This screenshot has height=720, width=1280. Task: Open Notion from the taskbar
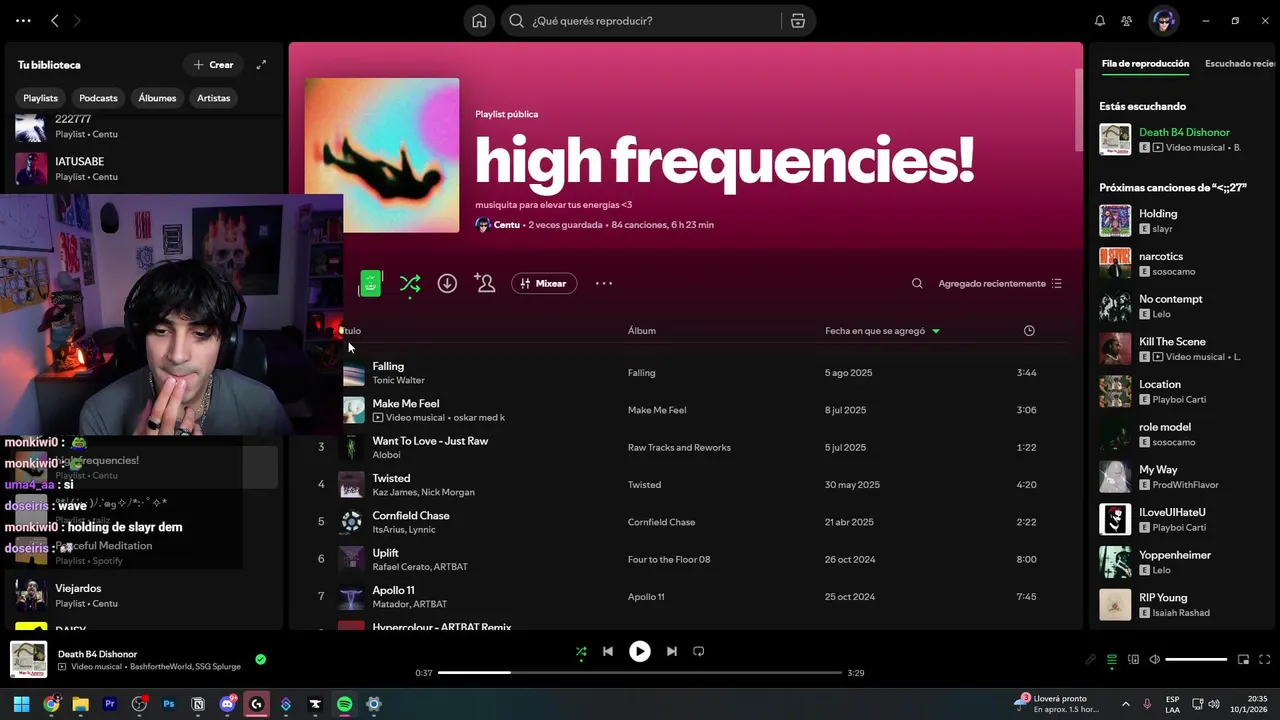click(x=198, y=704)
